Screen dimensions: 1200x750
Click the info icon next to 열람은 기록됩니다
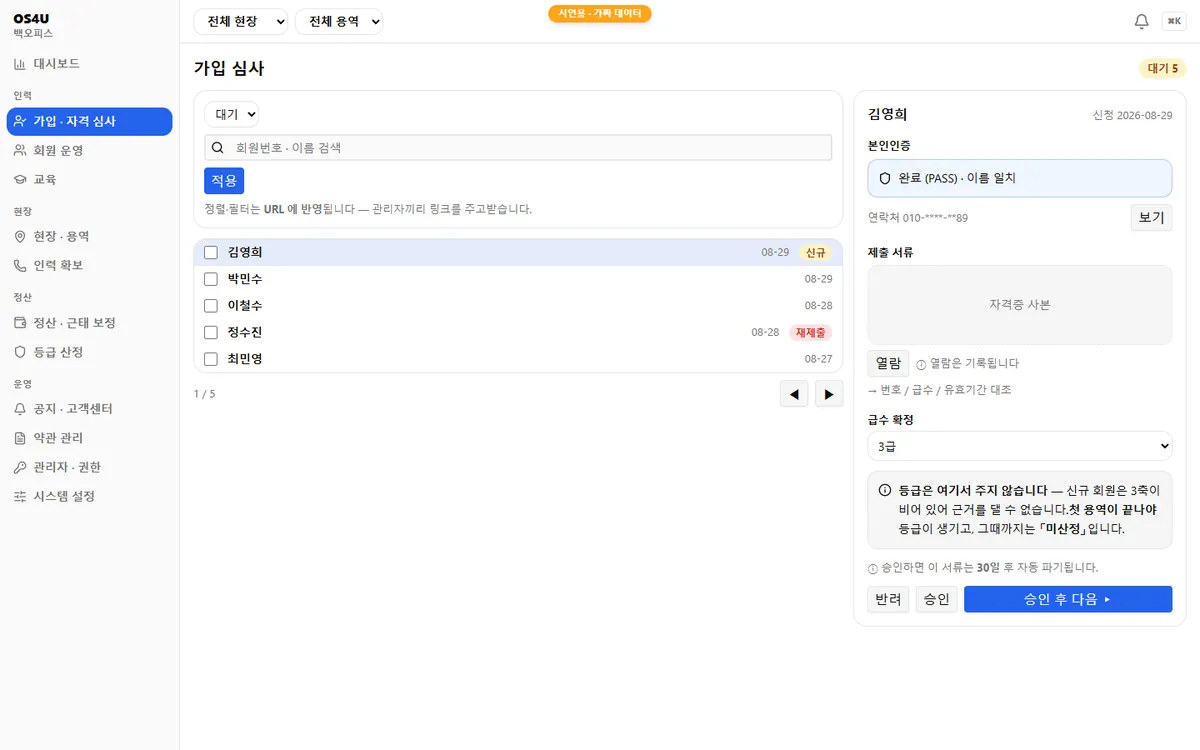pyautogui.click(x=921, y=364)
